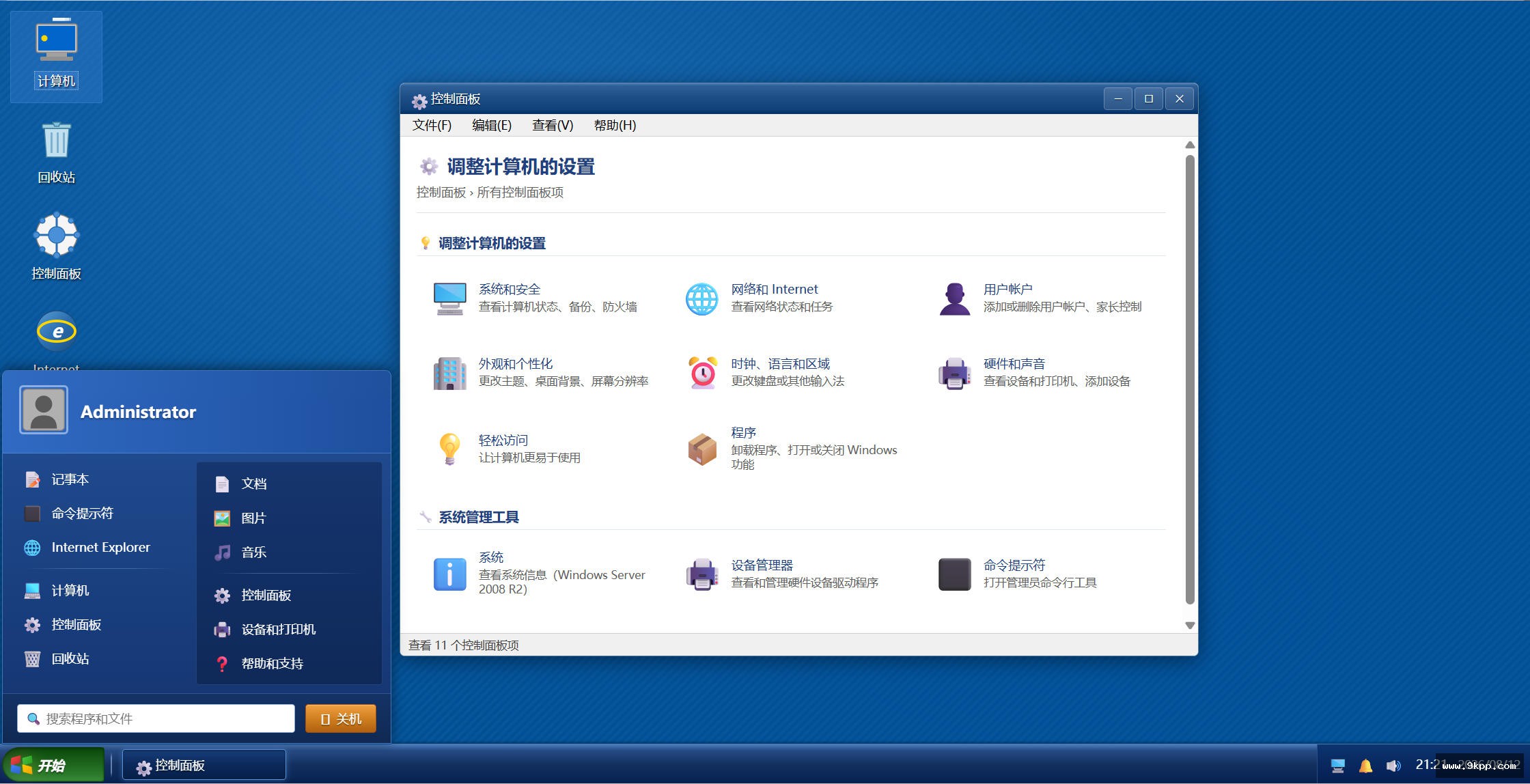Click volume speaker tray icon
This screenshot has height=784, width=1530.
[x=1393, y=766]
